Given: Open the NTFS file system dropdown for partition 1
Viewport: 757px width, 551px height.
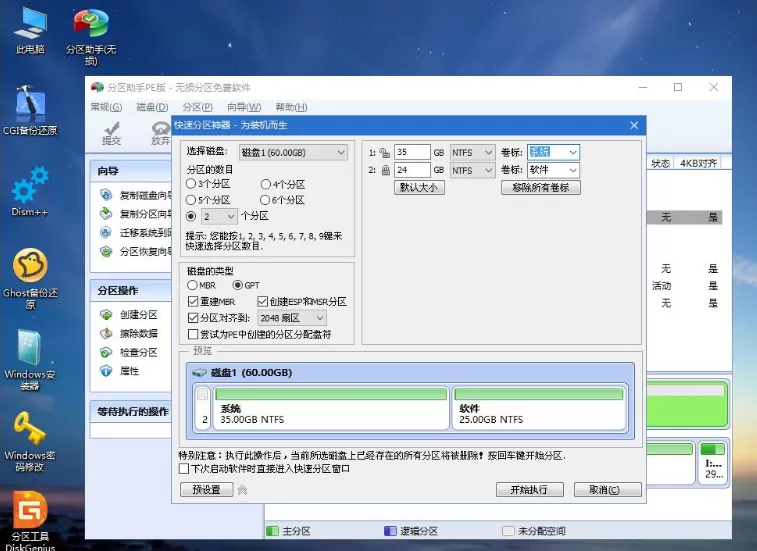Looking at the screenshot, I should [x=472, y=153].
